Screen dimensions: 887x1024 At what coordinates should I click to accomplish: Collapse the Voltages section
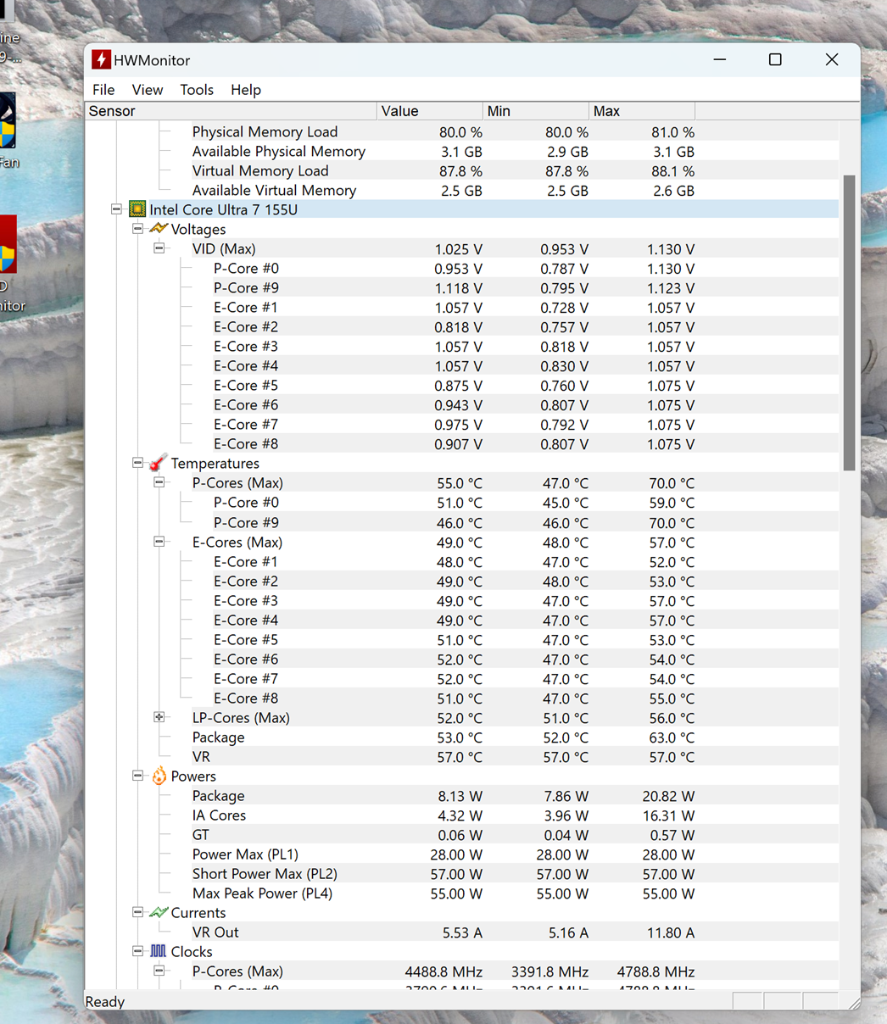click(x=138, y=229)
